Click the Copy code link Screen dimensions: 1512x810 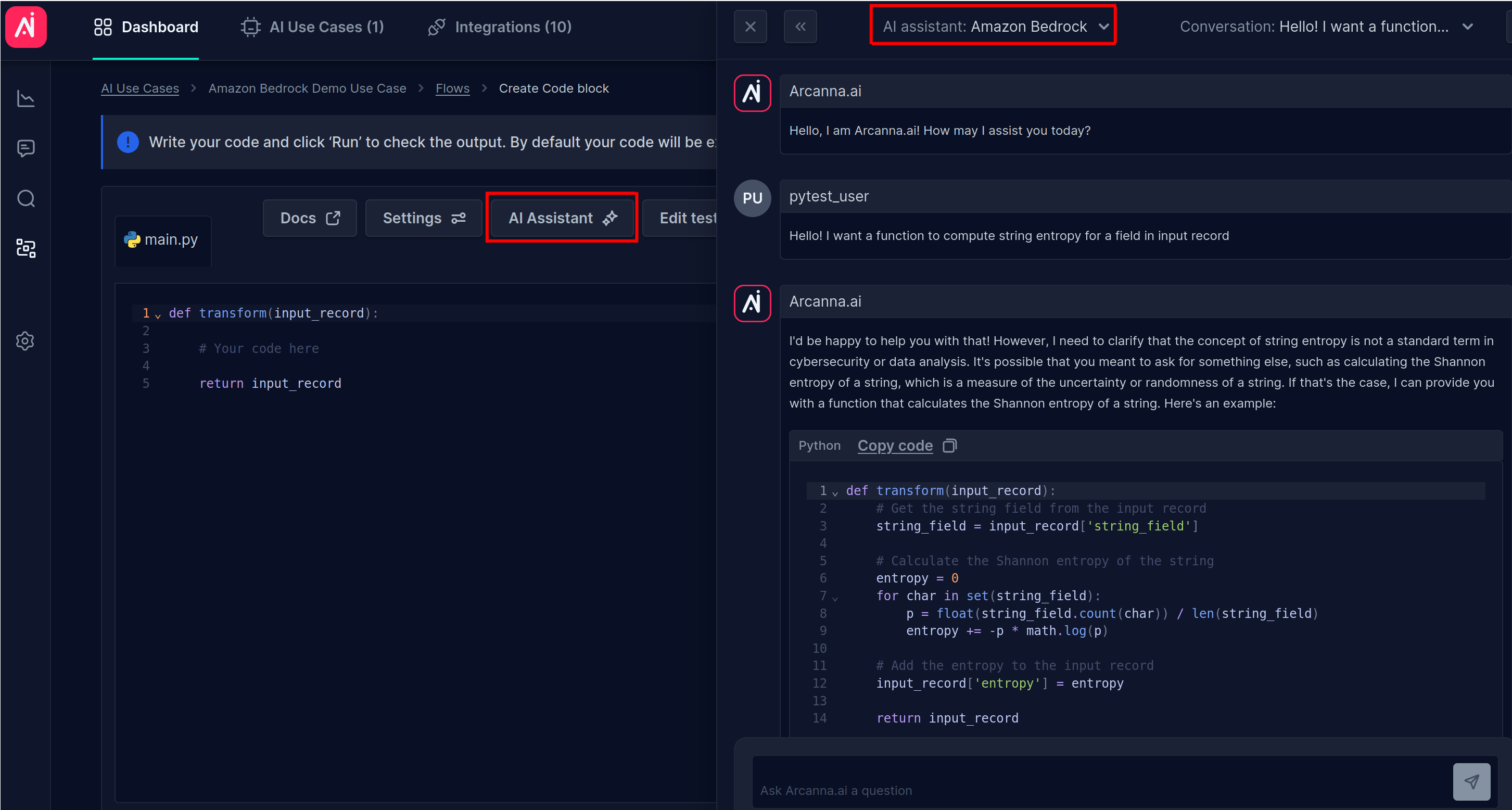pyautogui.click(x=895, y=446)
